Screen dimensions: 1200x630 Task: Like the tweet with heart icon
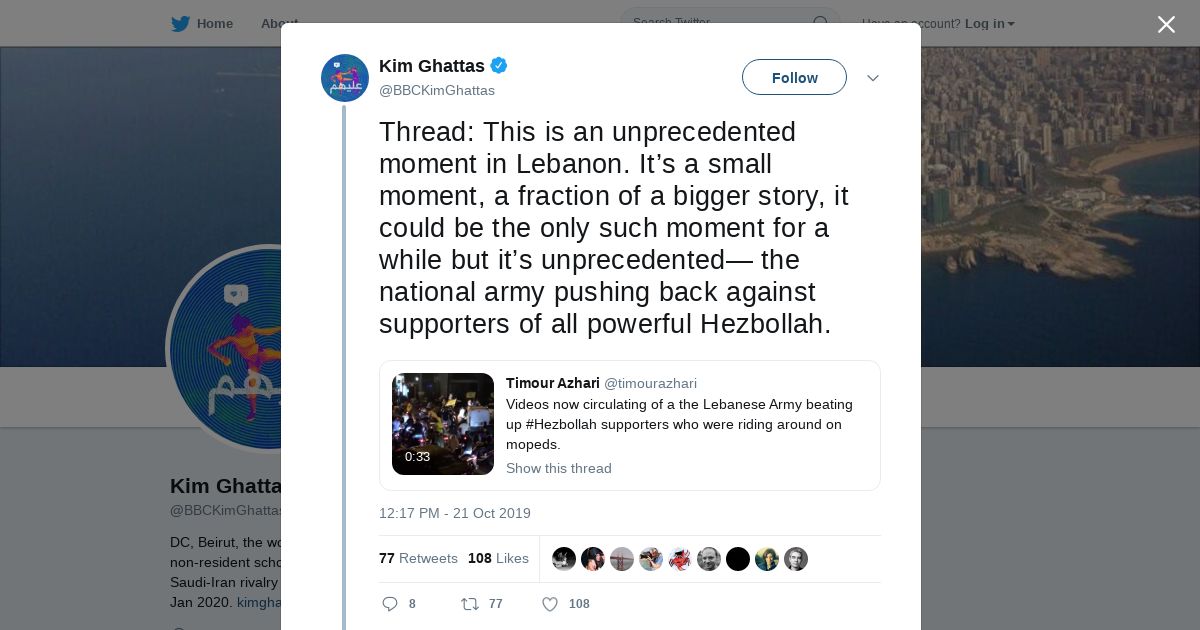549,604
